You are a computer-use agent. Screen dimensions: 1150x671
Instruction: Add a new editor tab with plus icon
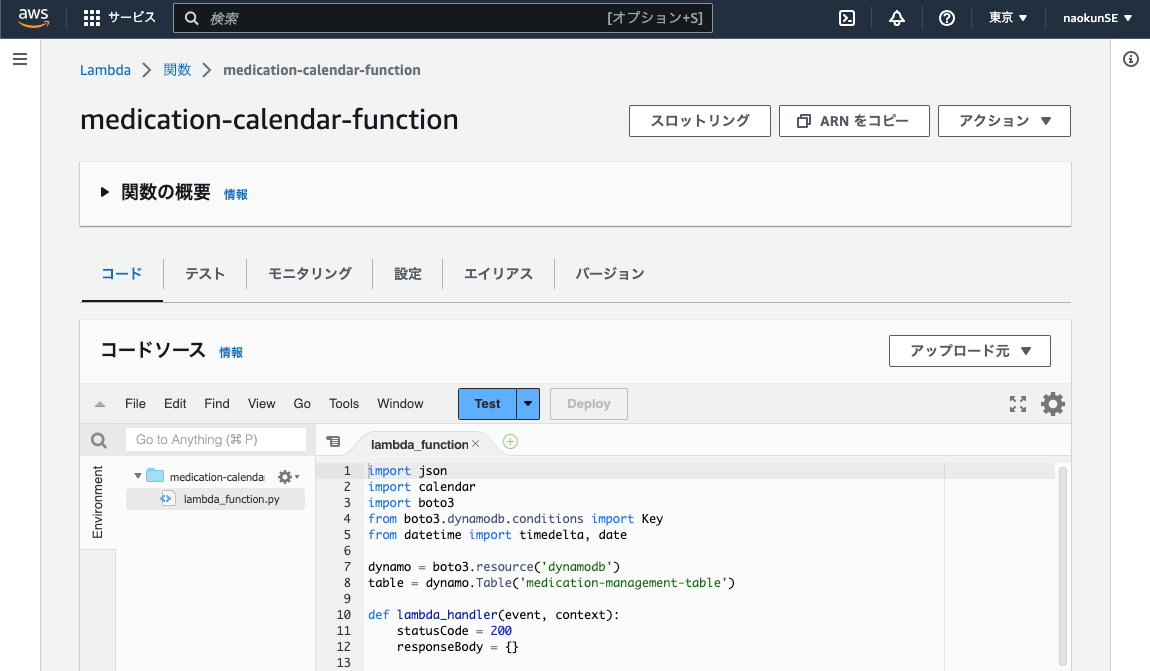510,441
